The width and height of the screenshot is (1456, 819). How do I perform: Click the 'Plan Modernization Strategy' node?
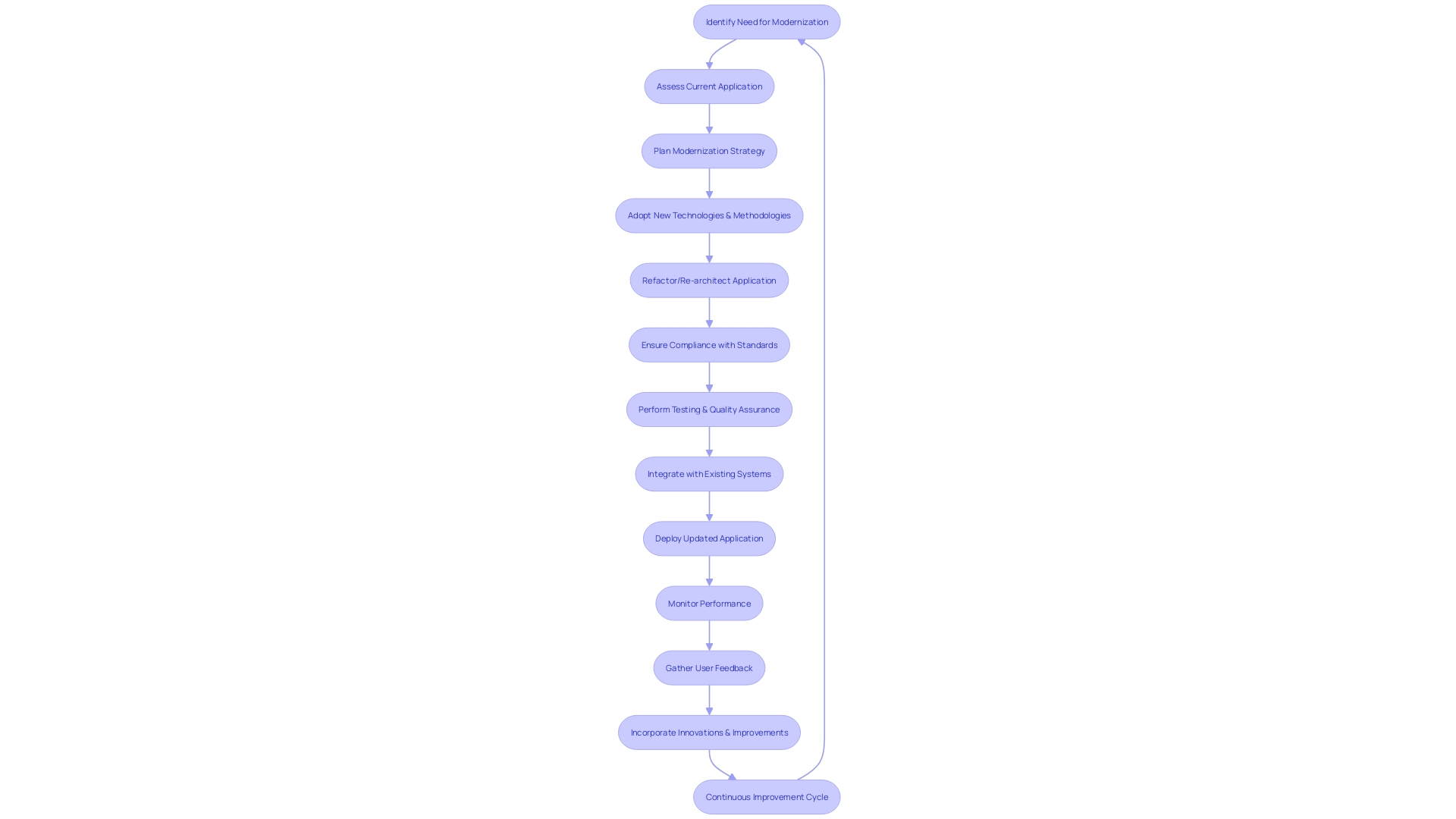click(709, 150)
